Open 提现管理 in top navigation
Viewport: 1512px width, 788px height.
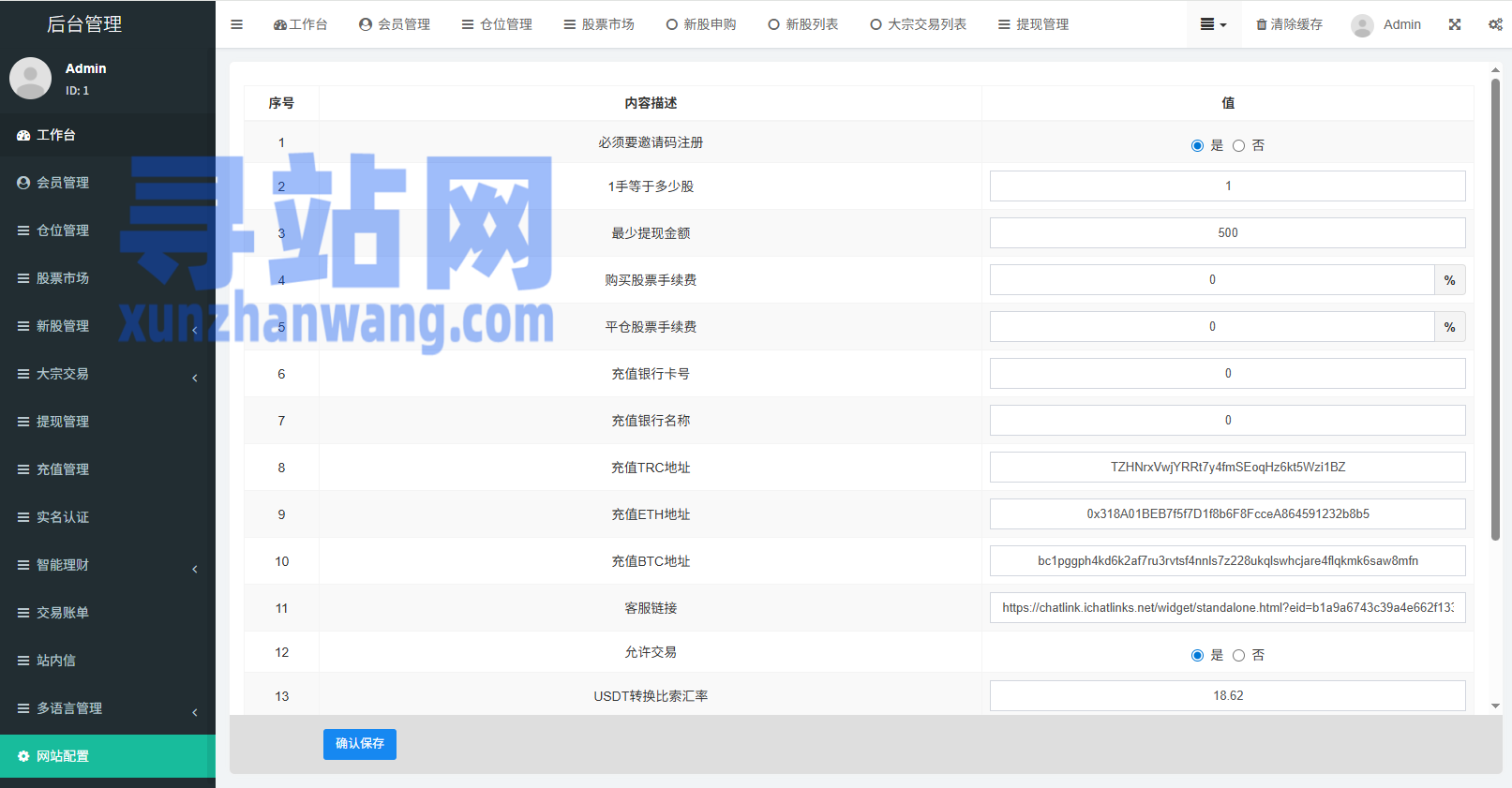coord(1033,24)
